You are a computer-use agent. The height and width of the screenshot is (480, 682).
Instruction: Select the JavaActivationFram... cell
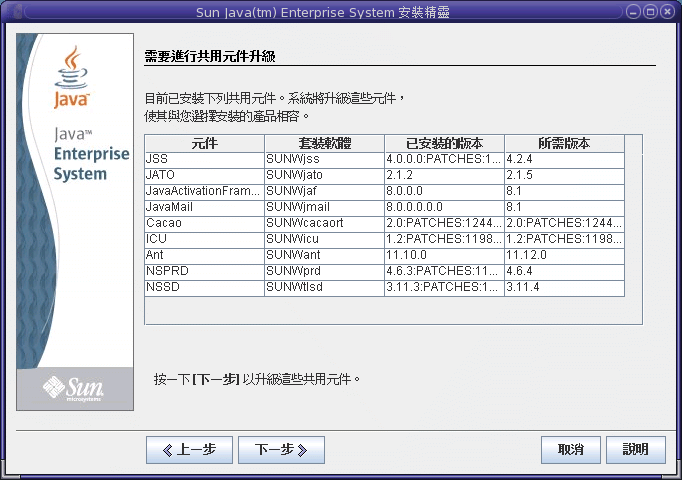tap(204, 192)
